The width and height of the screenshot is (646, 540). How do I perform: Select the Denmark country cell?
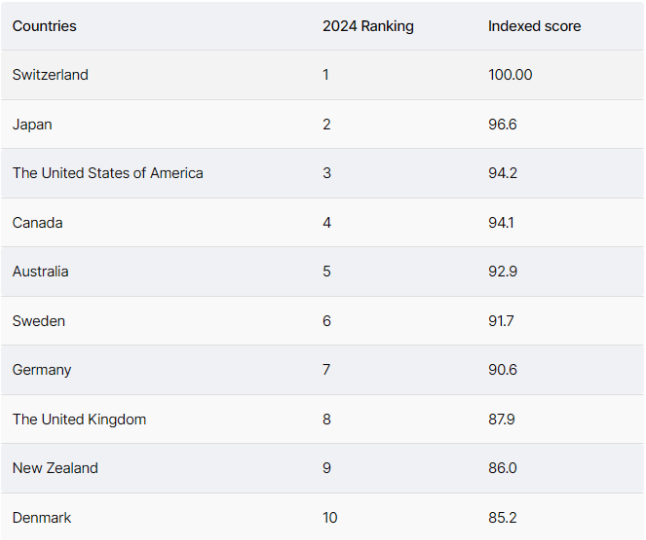42,517
